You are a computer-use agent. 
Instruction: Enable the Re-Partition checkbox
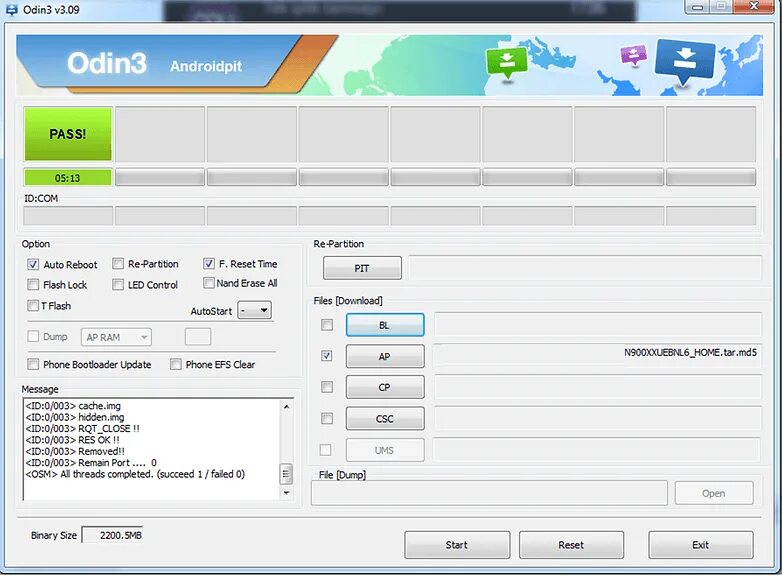coord(118,263)
